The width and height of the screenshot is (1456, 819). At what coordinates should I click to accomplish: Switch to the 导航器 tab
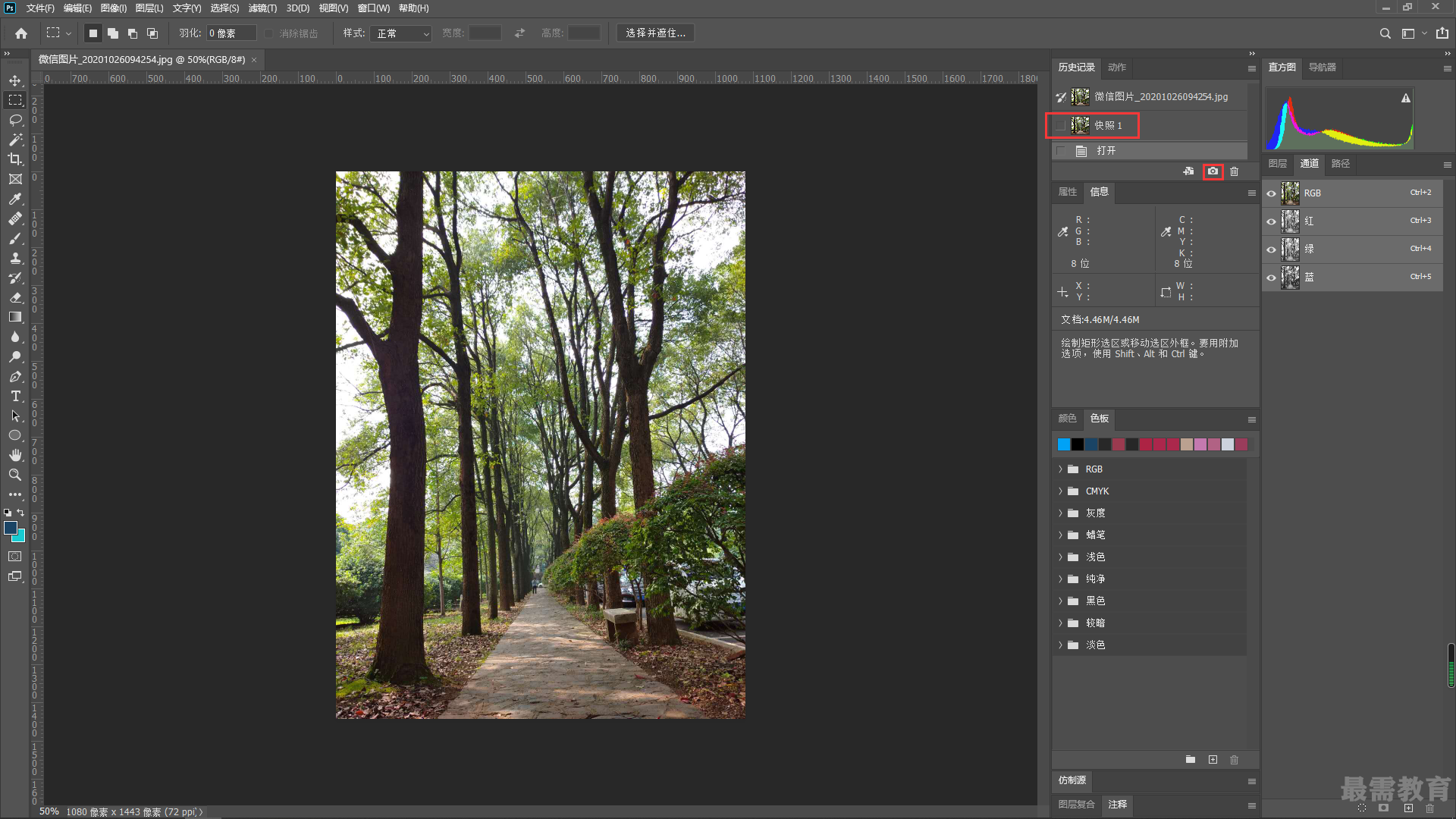click(1322, 67)
